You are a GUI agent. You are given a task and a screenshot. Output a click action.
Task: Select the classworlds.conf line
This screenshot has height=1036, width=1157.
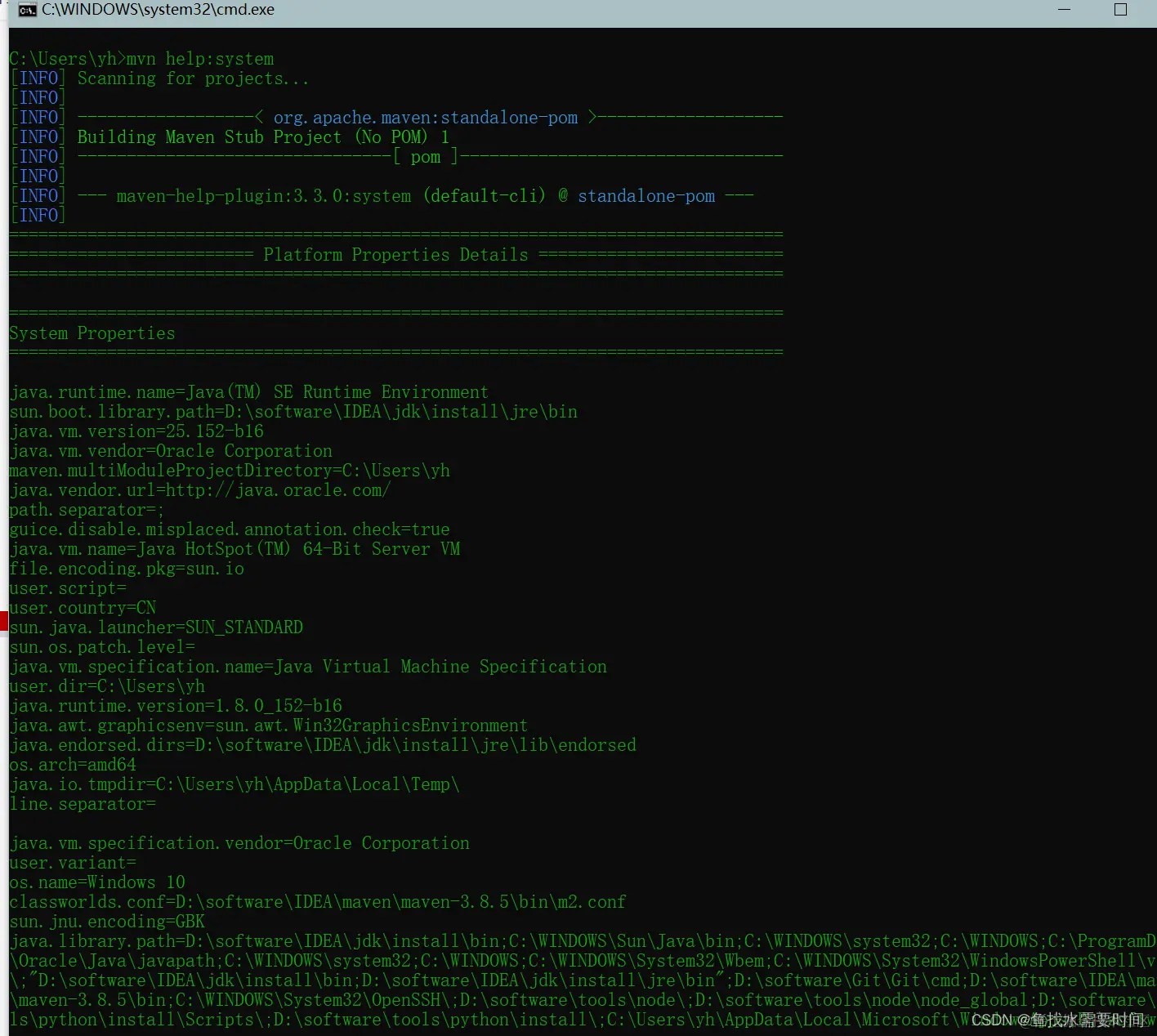pyautogui.click(x=318, y=902)
